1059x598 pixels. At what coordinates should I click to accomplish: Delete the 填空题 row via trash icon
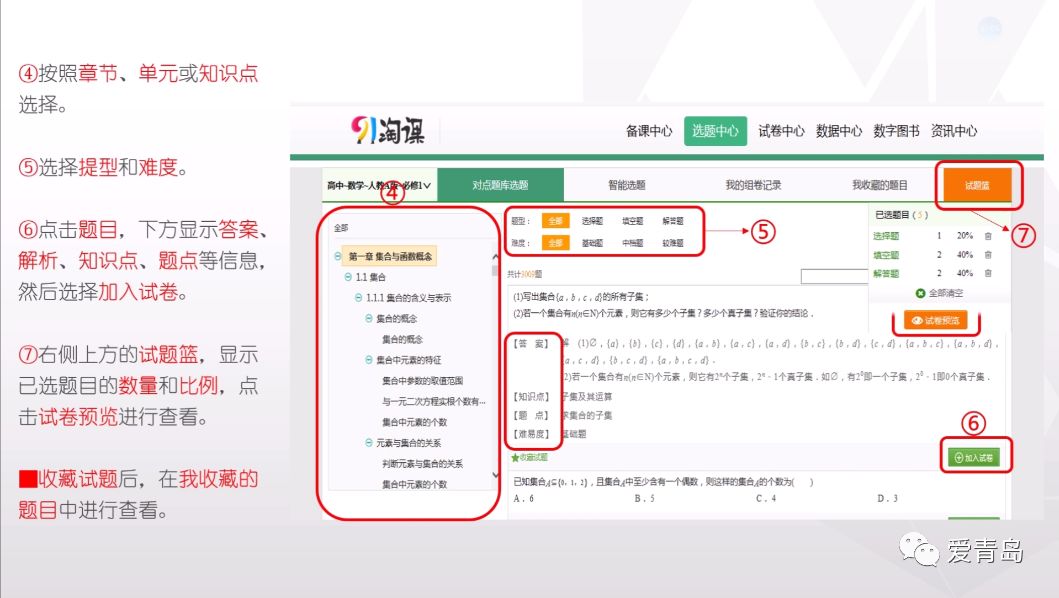point(988,255)
